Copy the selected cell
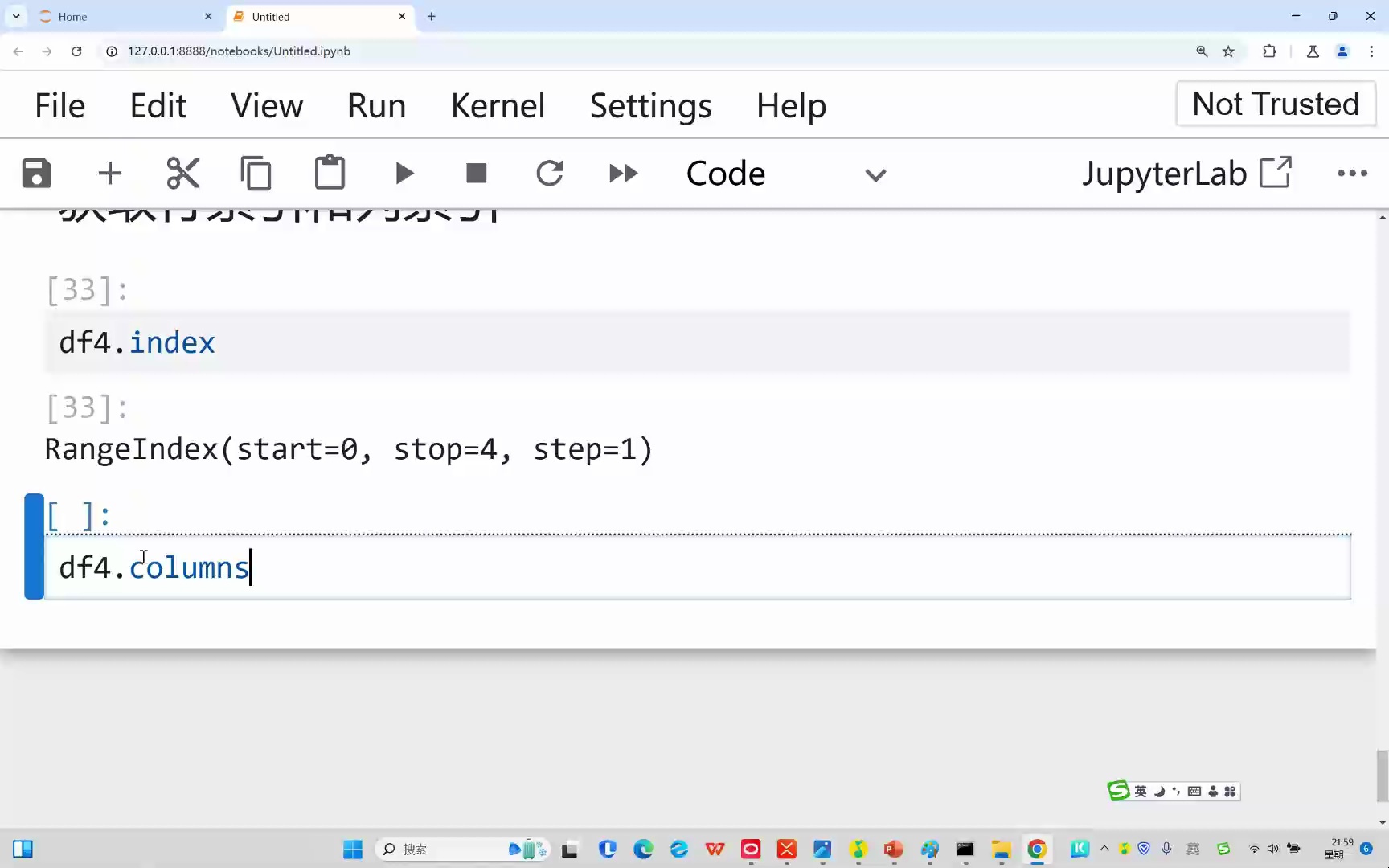The width and height of the screenshot is (1389, 868). coord(256,174)
